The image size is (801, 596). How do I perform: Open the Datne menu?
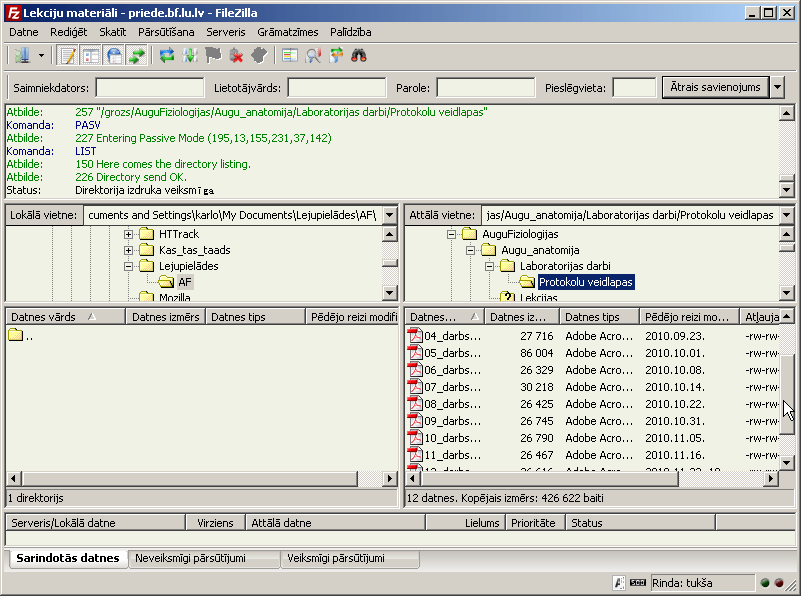(x=23, y=32)
